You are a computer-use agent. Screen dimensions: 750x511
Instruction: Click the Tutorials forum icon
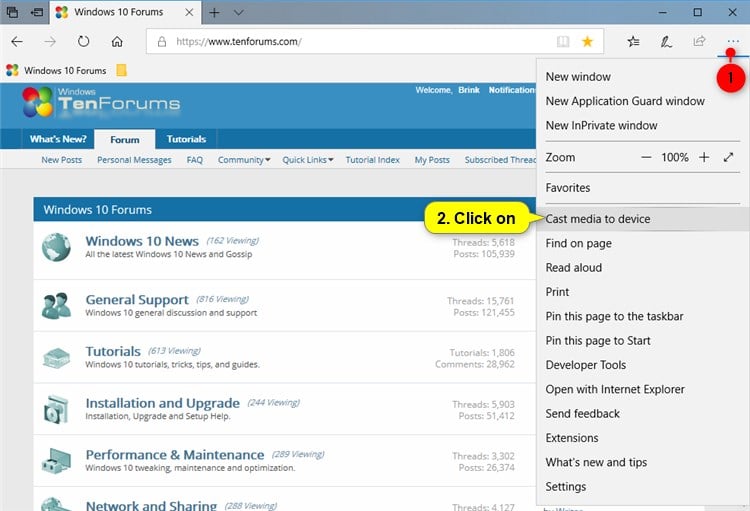click(x=56, y=357)
